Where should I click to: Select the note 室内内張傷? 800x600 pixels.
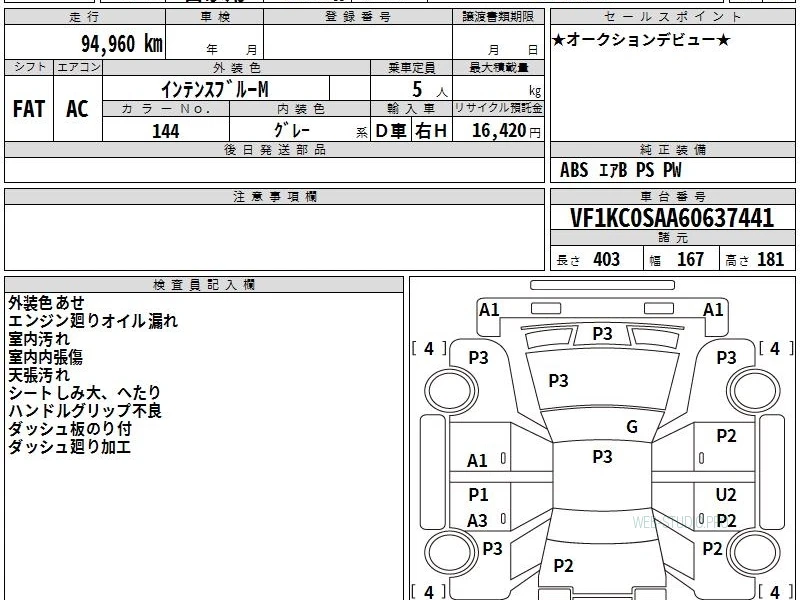[x=45, y=357]
